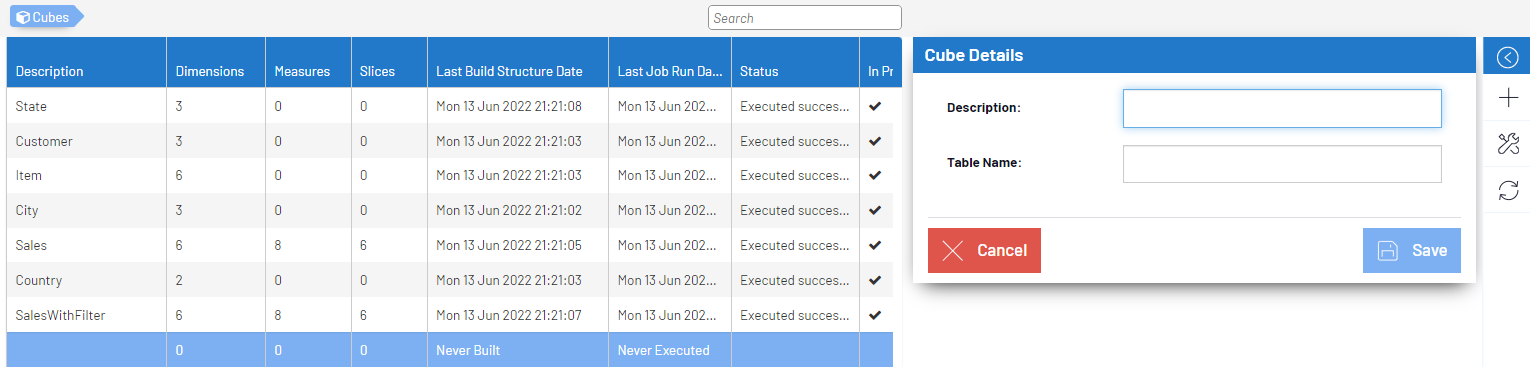Select the Country cube row

[x=450, y=280]
